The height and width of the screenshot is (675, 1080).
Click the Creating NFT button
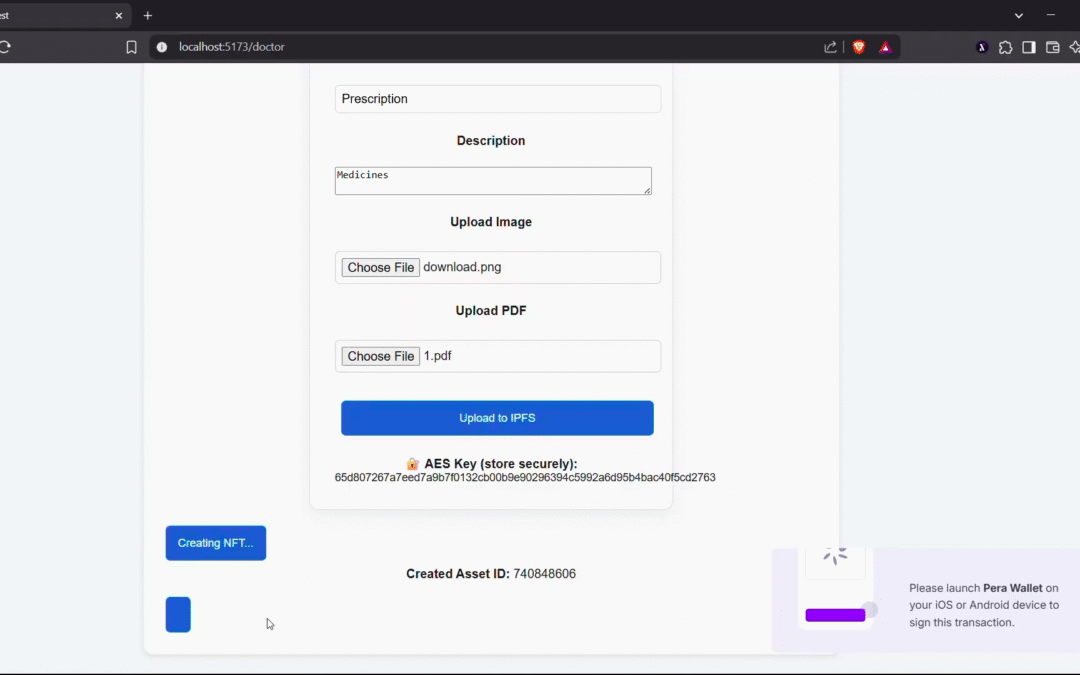(215, 542)
